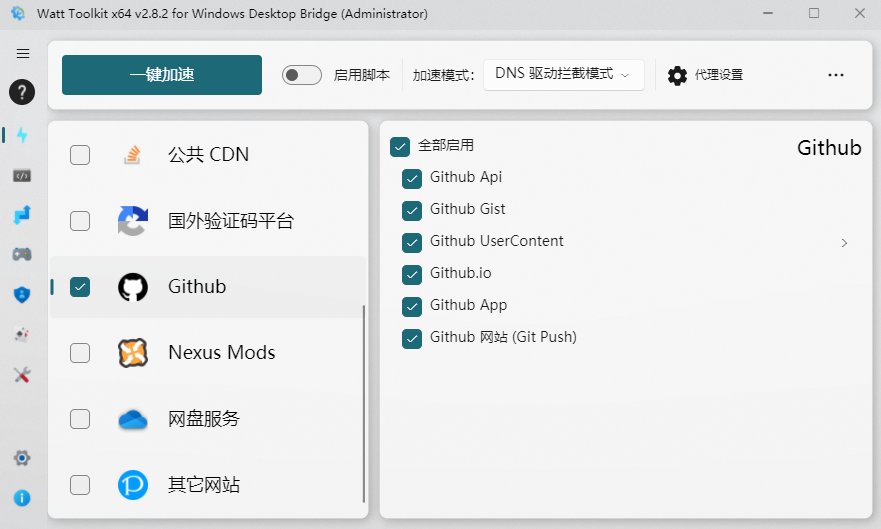
Task: Open the three-dots more options menu
Action: (x=836, y=75)
